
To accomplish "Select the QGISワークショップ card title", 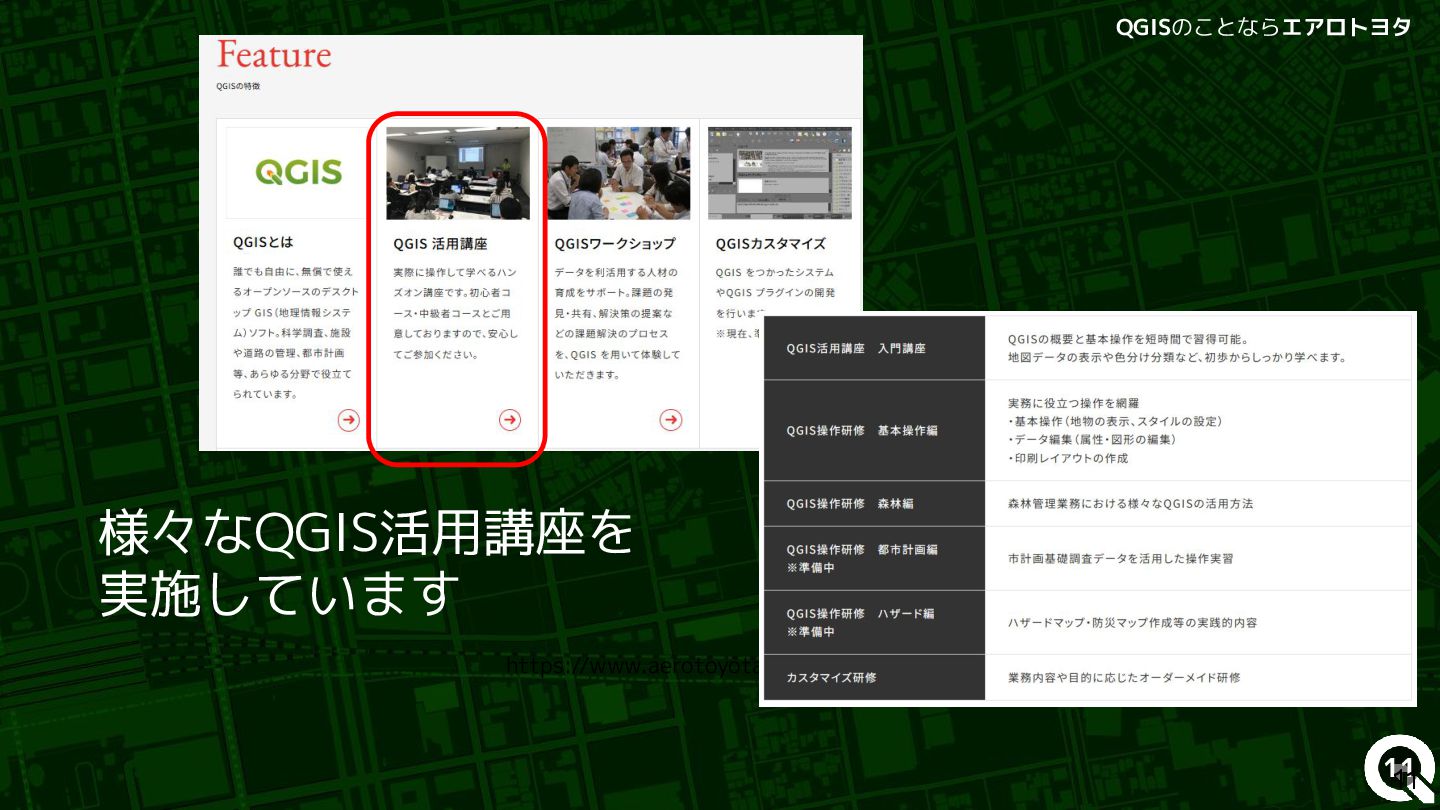I will [x=615, y=243].
